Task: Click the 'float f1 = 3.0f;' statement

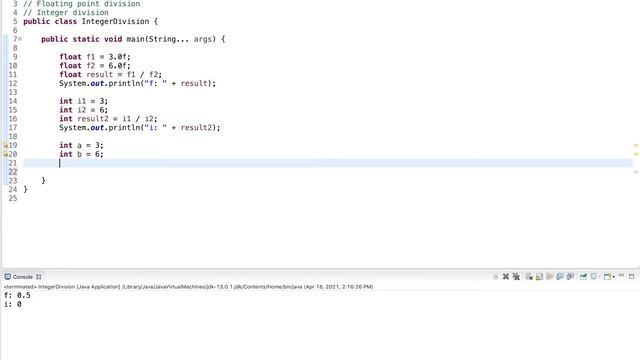Action: point(95,57)
